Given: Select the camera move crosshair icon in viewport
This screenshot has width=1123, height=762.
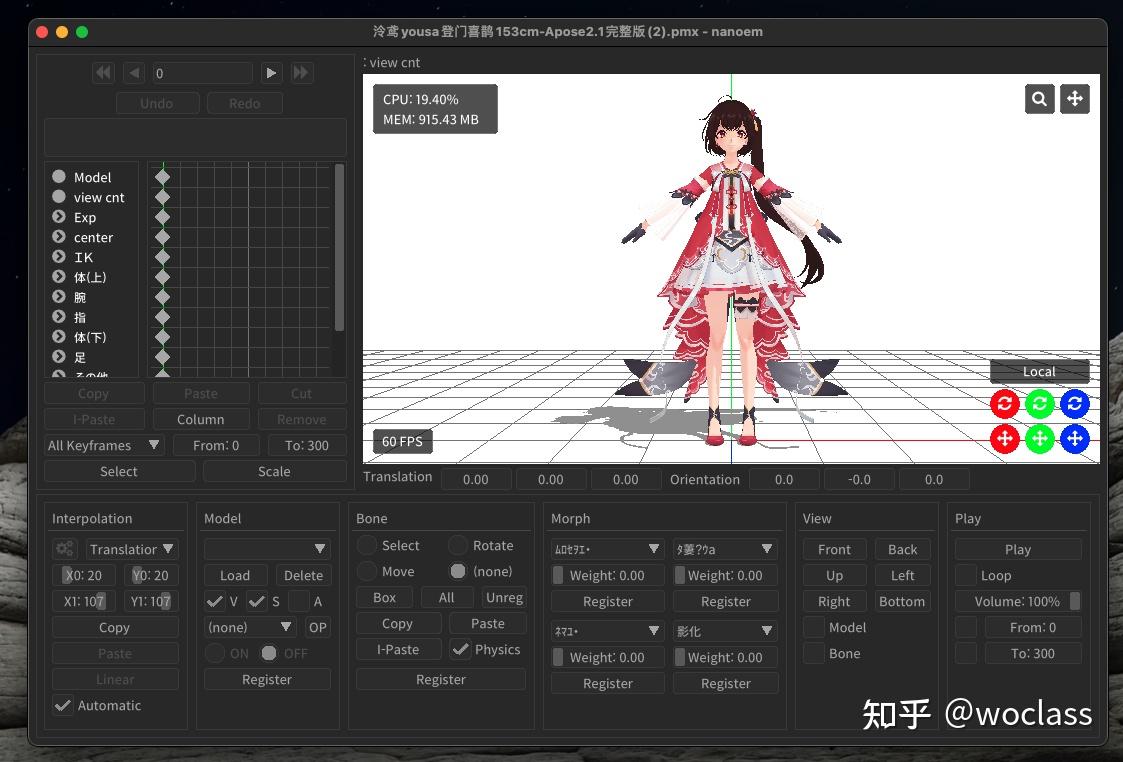Looking at the screenshot, I should point(1075,98).
